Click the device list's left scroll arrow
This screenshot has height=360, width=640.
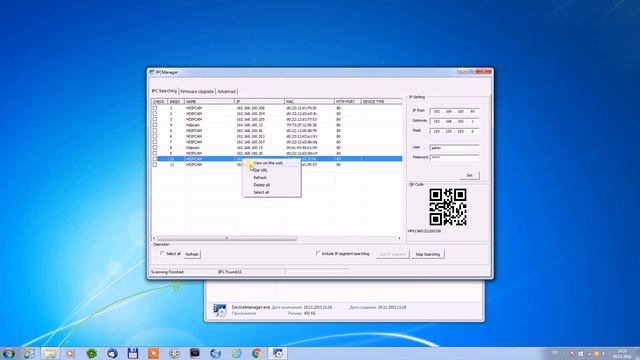click(x=154, y=238)
